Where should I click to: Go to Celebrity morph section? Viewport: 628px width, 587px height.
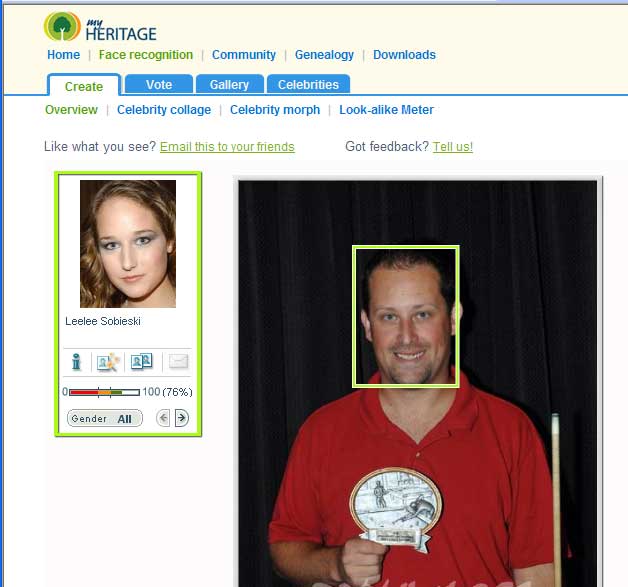click(275, 110)
